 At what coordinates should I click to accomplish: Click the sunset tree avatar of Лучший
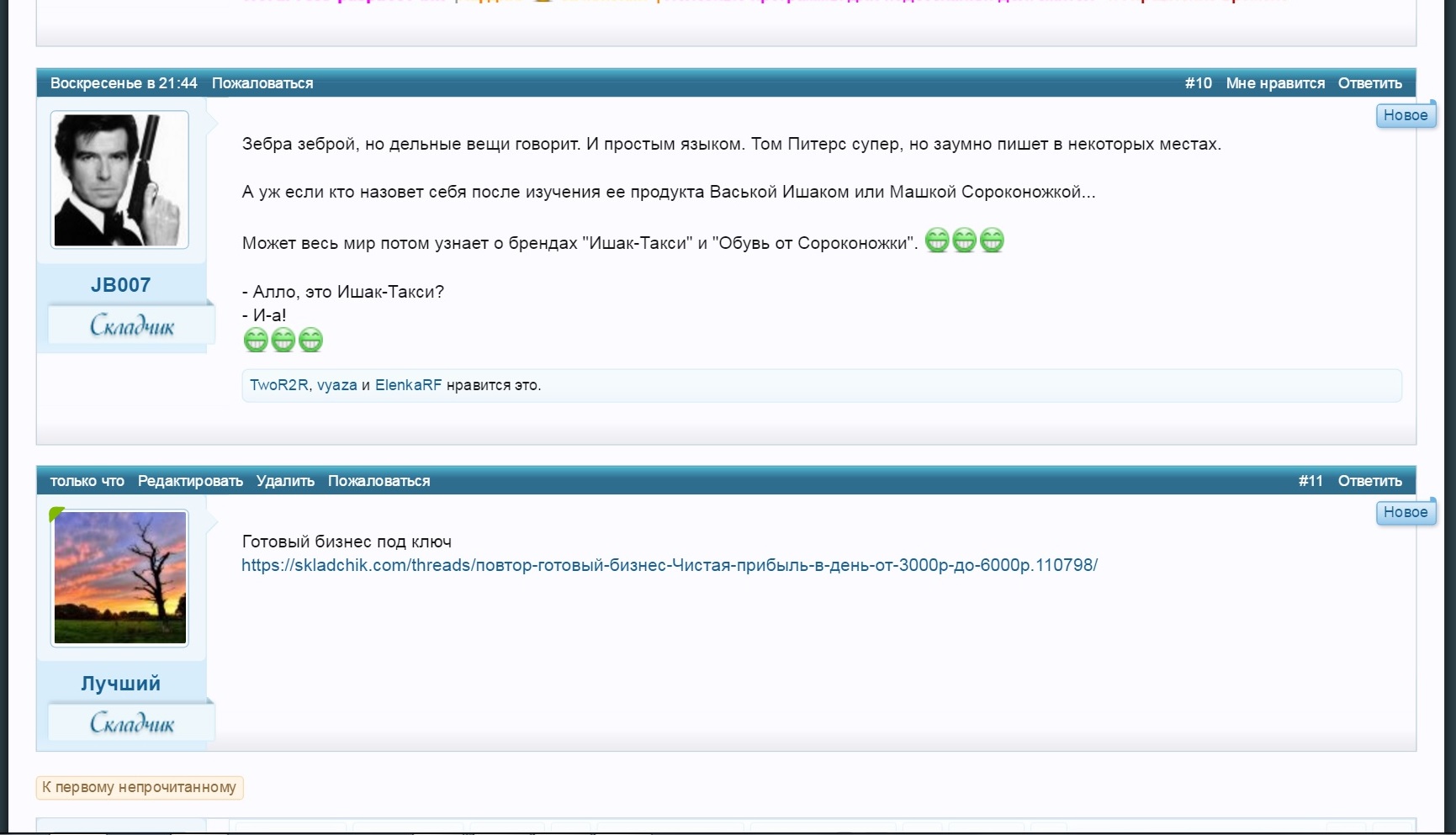[119, 578]
